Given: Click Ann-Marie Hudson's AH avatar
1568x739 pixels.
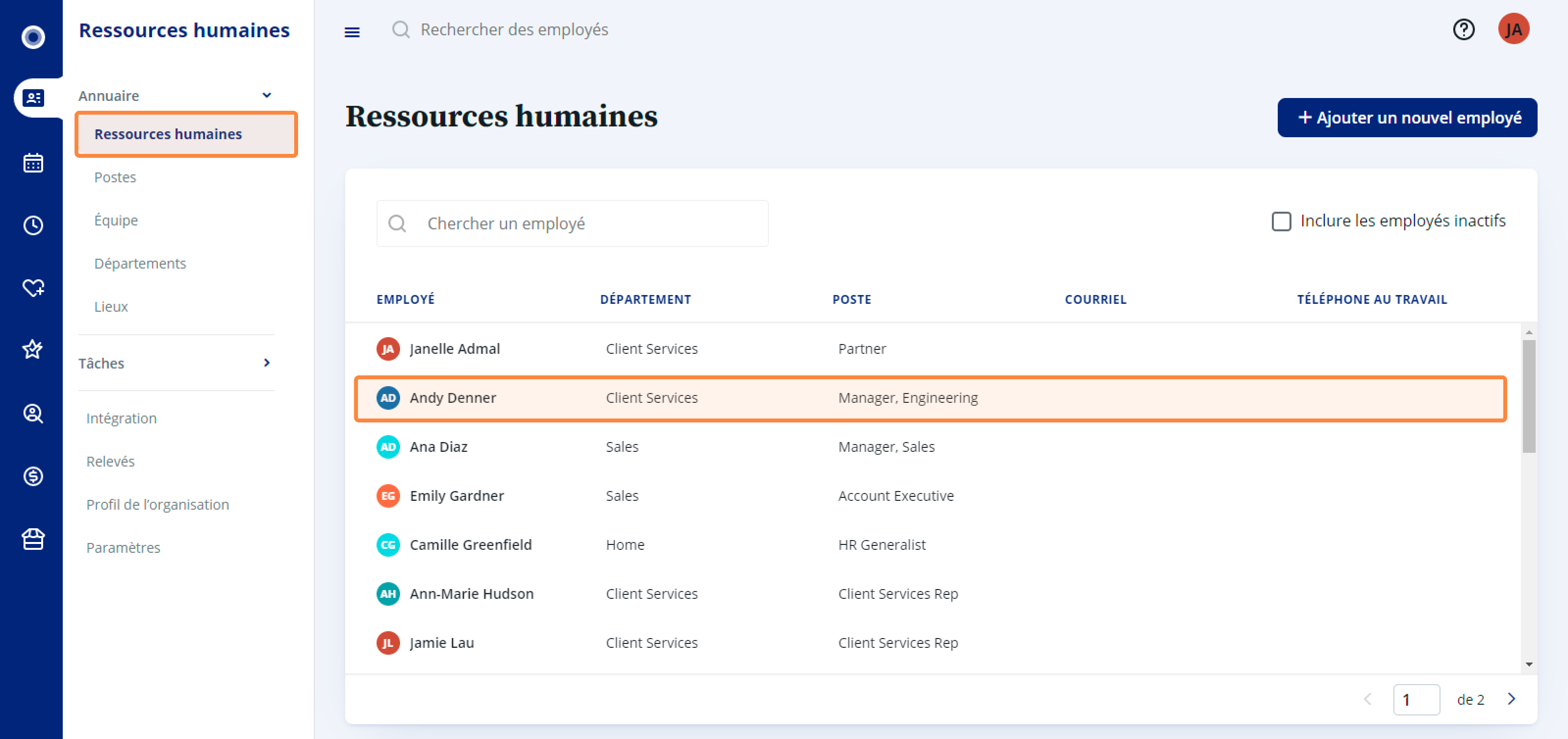Looking at the screenshot, I should click(x=388, y=593).
